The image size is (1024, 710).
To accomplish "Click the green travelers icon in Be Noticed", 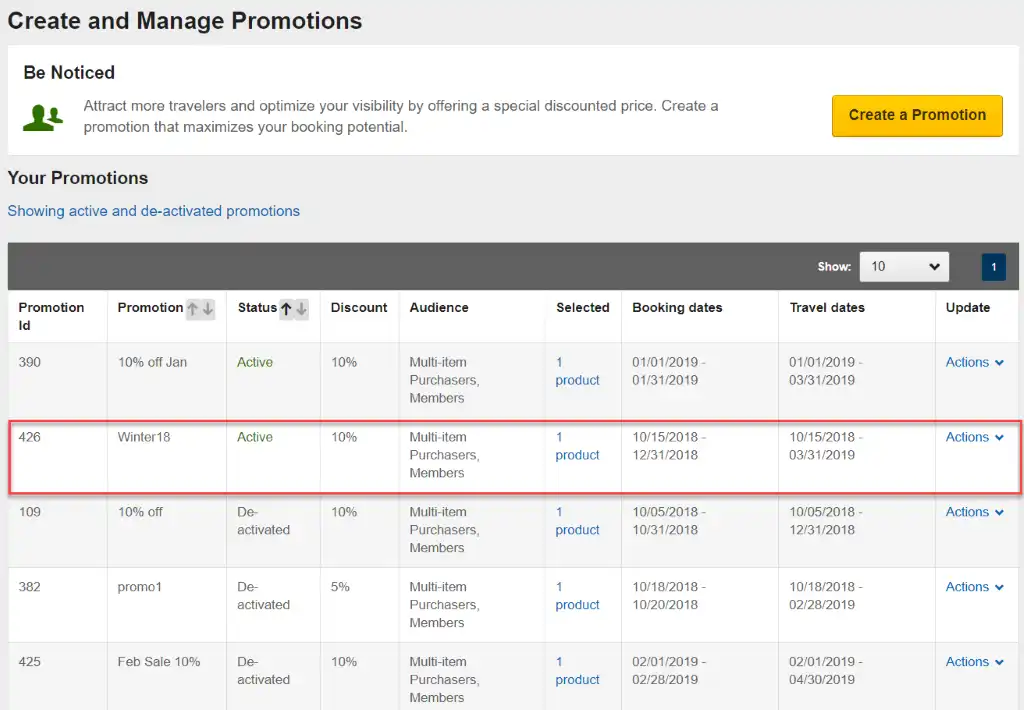I will tap(43, 117).
